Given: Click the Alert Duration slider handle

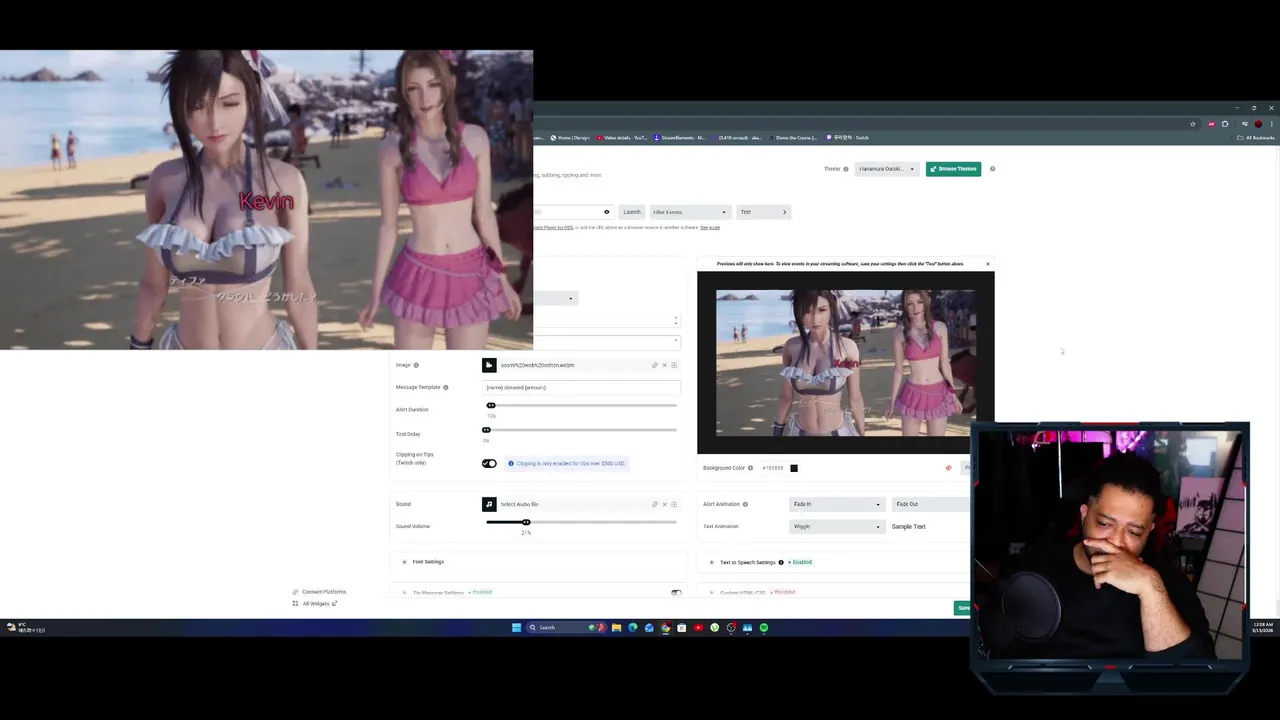Looking at the screenshot, I should pyautogui.click(x=491, y=405).
